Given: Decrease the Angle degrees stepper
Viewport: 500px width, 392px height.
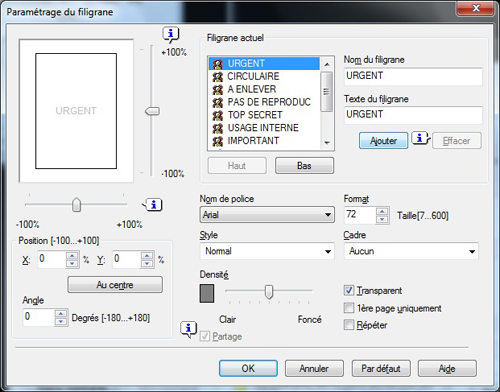Looking at the screenshot, I should [61, 322].
